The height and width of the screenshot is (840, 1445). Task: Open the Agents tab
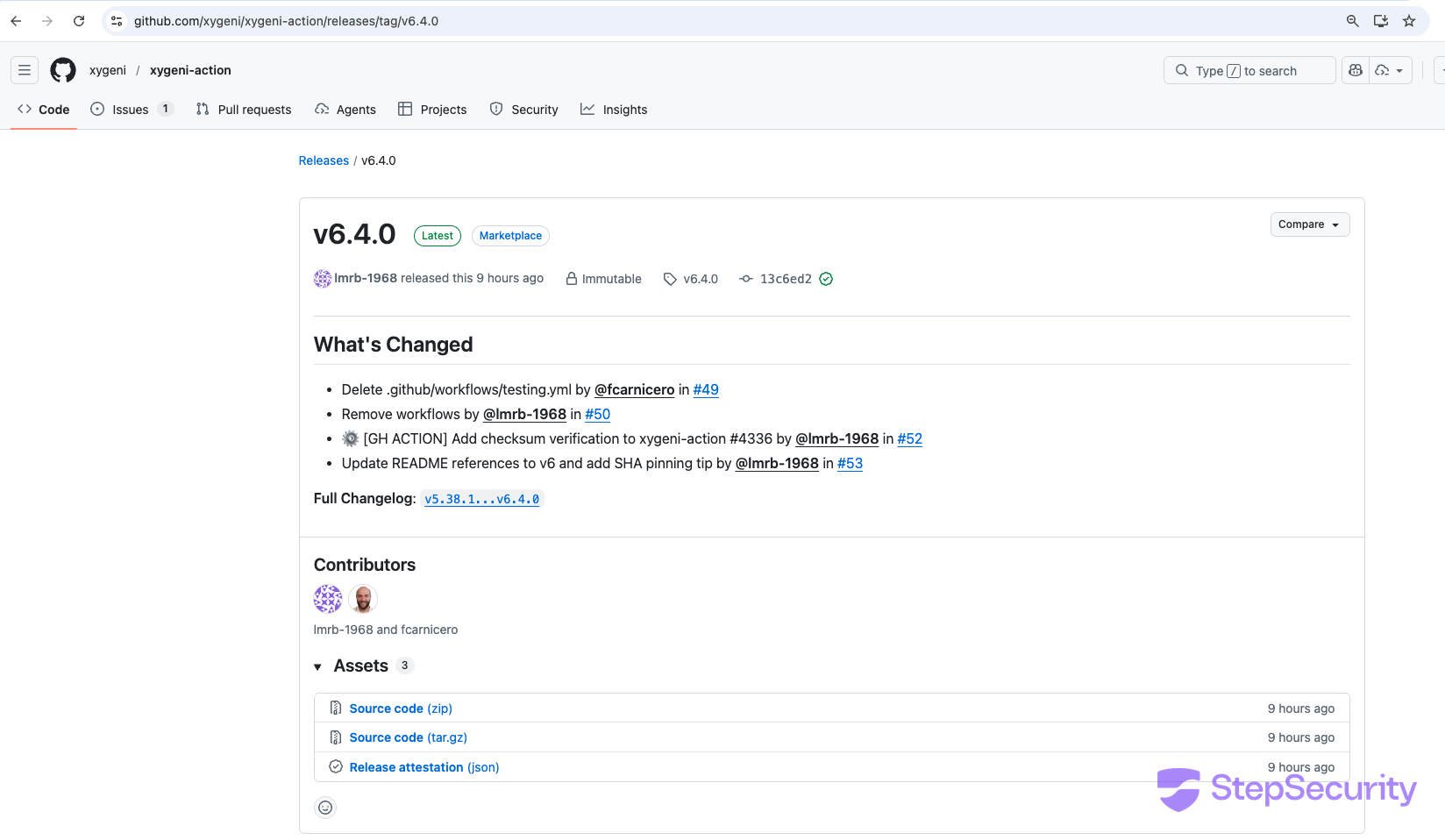click(x=345, y=110)
